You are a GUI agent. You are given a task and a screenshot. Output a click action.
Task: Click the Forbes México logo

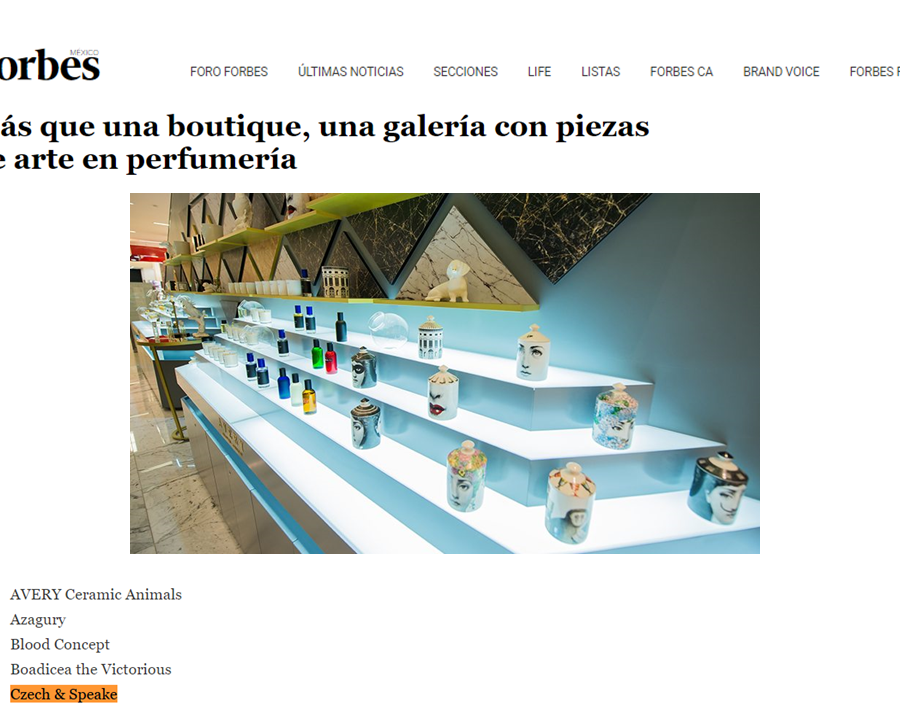49,65
